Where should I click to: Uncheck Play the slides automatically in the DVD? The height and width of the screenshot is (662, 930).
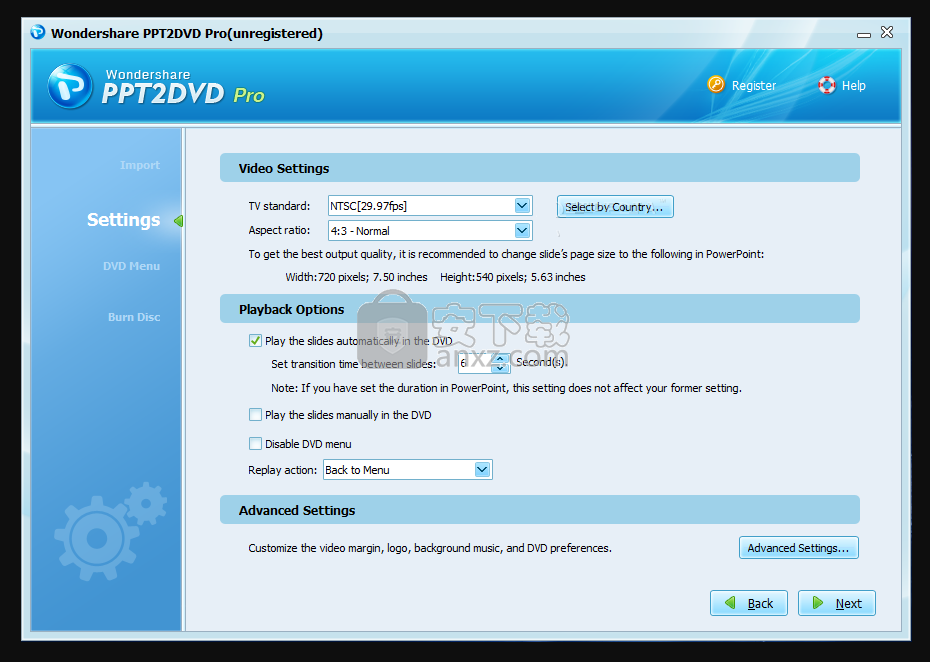click(255, 340)
